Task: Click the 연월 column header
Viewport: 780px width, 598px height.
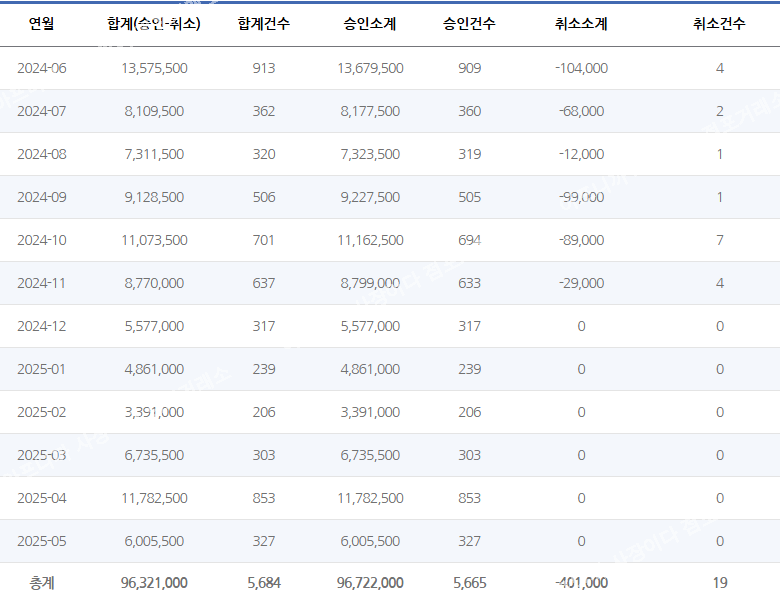Action: pyautogui.click(x=41, y=23)
